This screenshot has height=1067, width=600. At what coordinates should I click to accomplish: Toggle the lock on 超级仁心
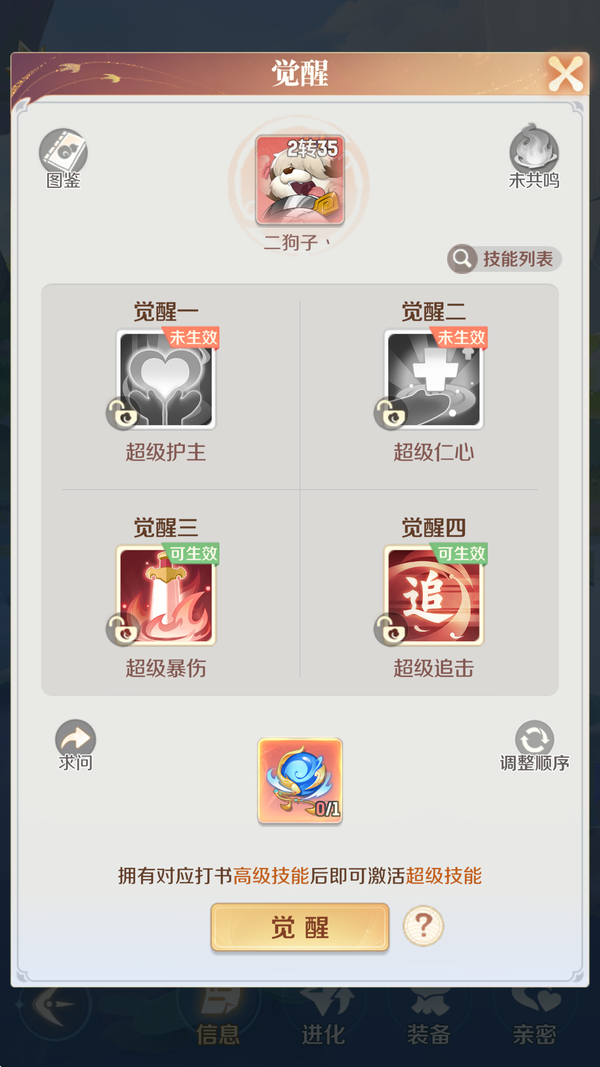[x=390, y=413]
